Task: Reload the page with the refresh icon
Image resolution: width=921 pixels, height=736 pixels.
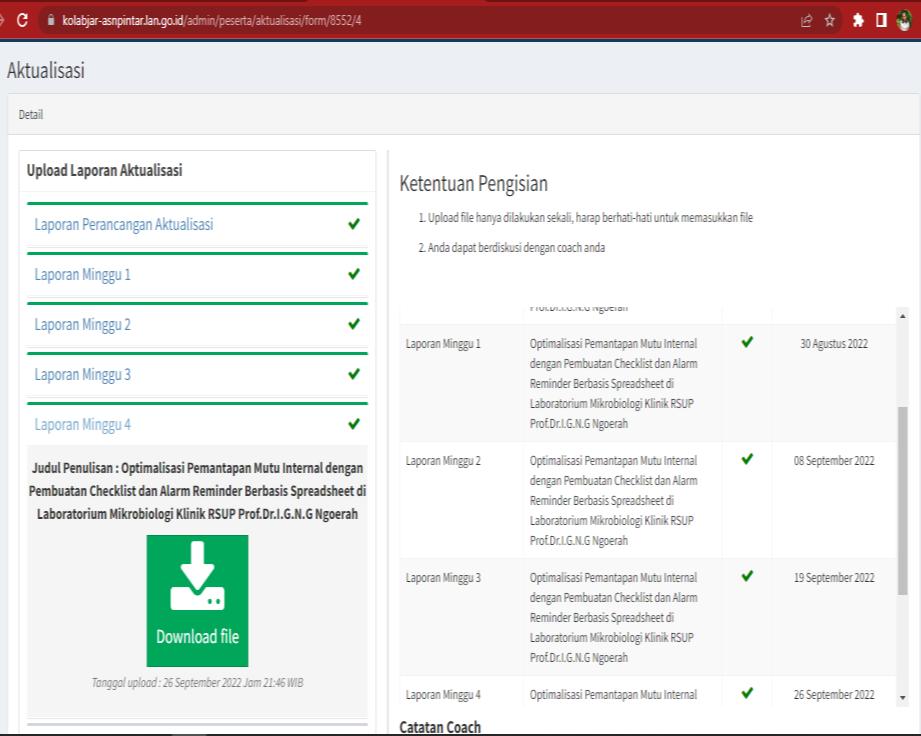Action: [22, 21]
